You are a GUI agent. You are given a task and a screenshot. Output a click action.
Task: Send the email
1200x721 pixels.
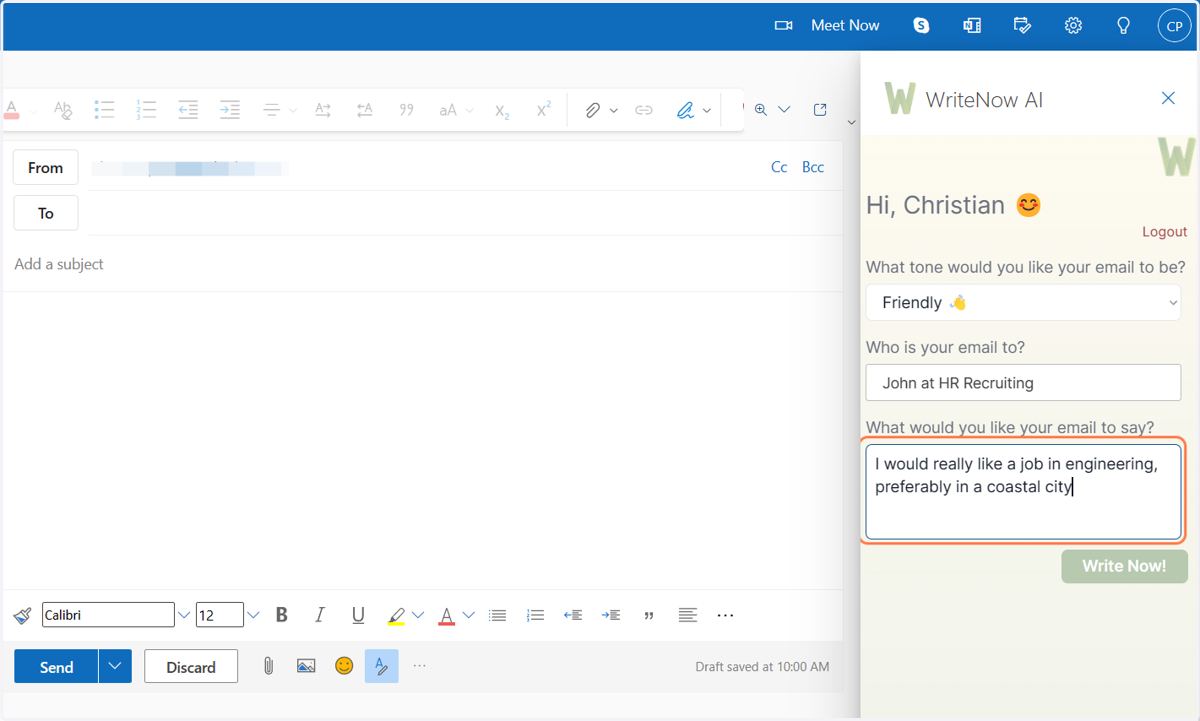56,666
